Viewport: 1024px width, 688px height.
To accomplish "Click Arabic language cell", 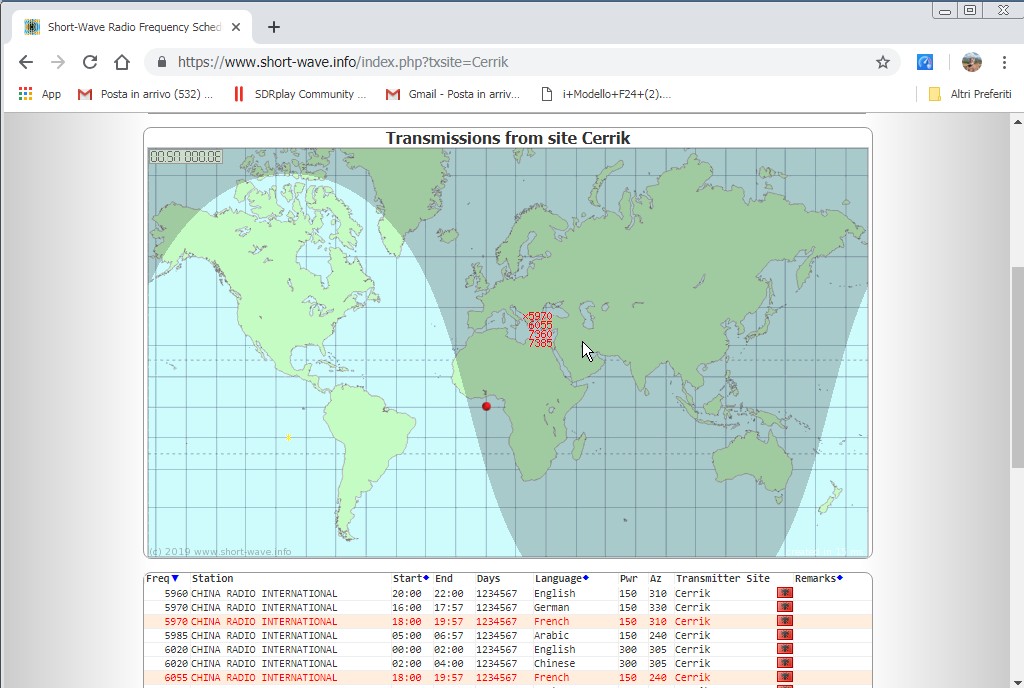I will click(552, 635).
